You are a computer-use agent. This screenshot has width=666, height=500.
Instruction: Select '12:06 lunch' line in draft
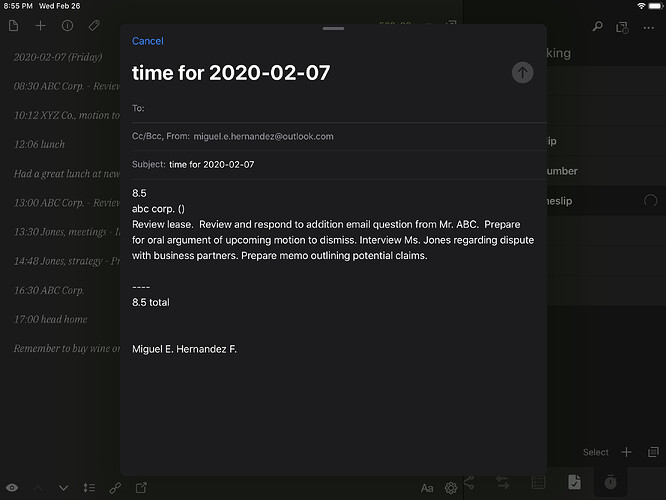pyautogui.click(x=40, y=144)
